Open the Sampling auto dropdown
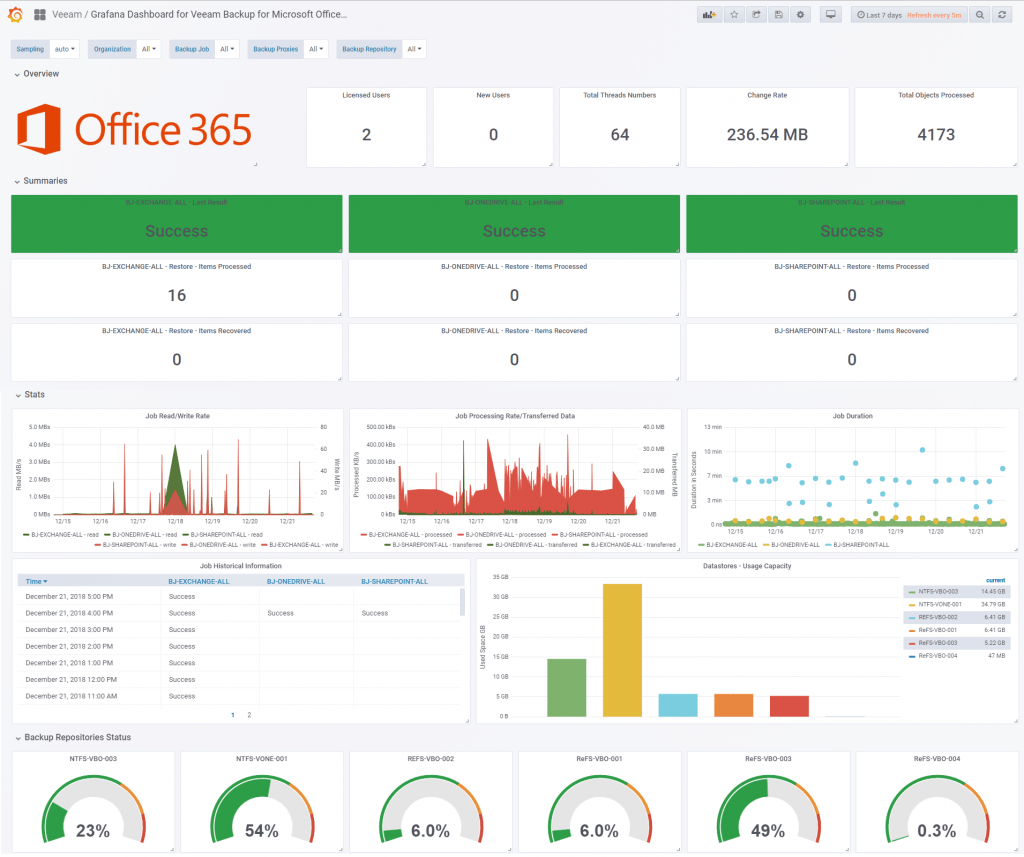The width and height of the screenshot is (1024, 857). [x=64, y=49]
